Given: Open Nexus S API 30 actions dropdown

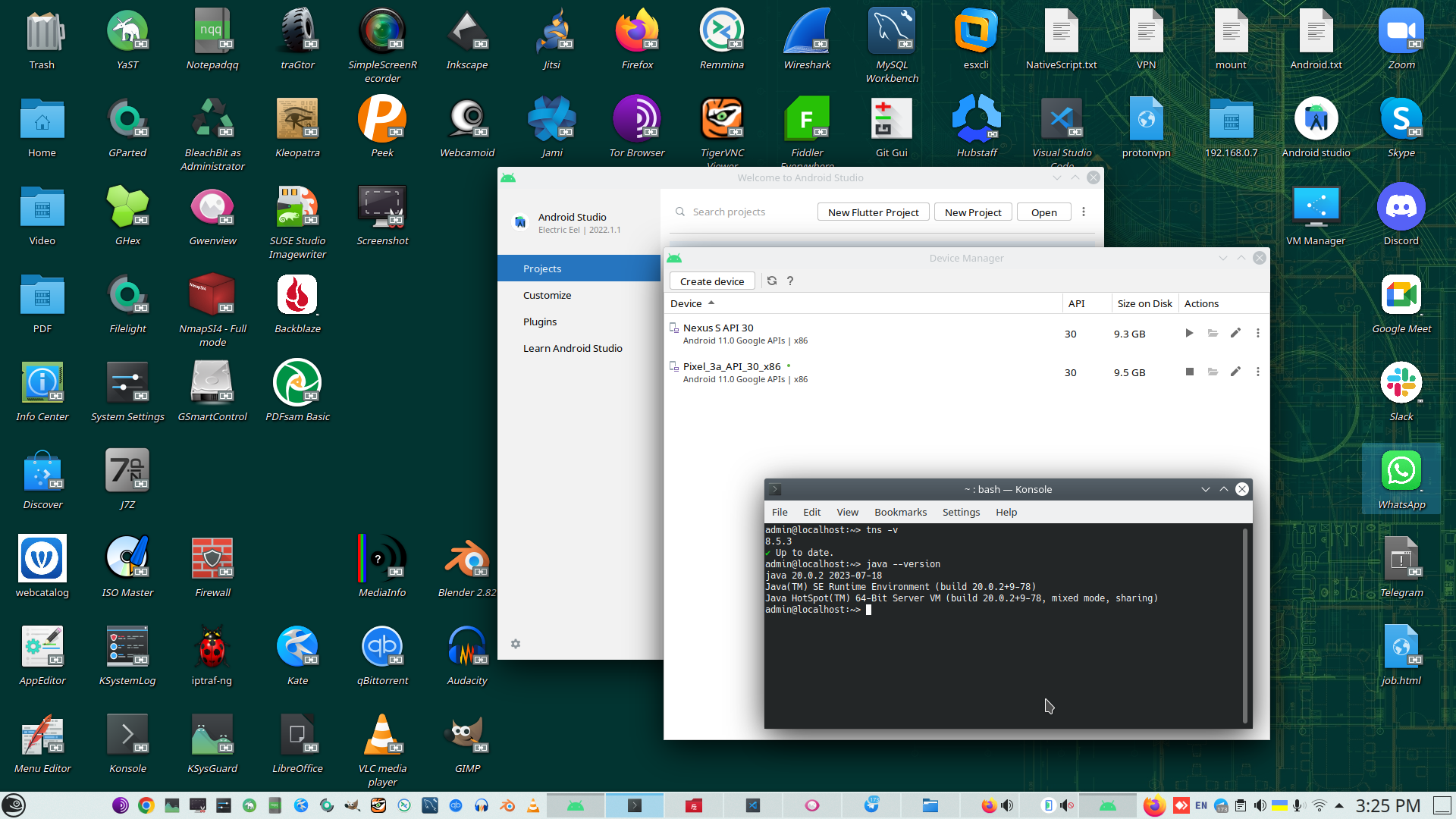Looking at the screenshot, I should tap(1257, 334).
